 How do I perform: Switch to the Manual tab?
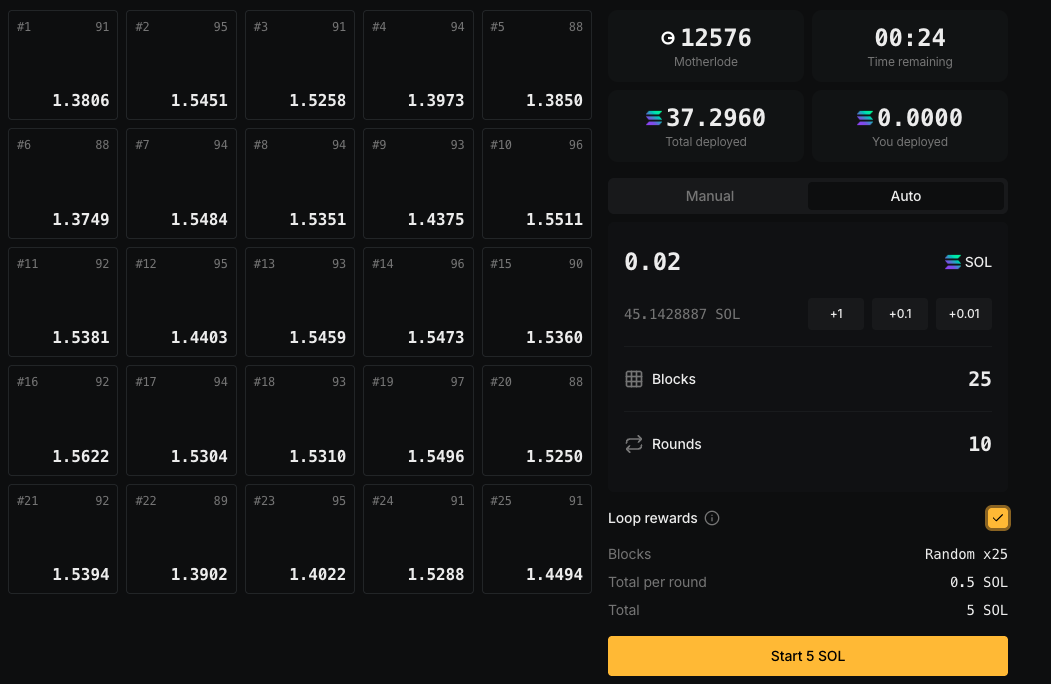coord(709,196)
